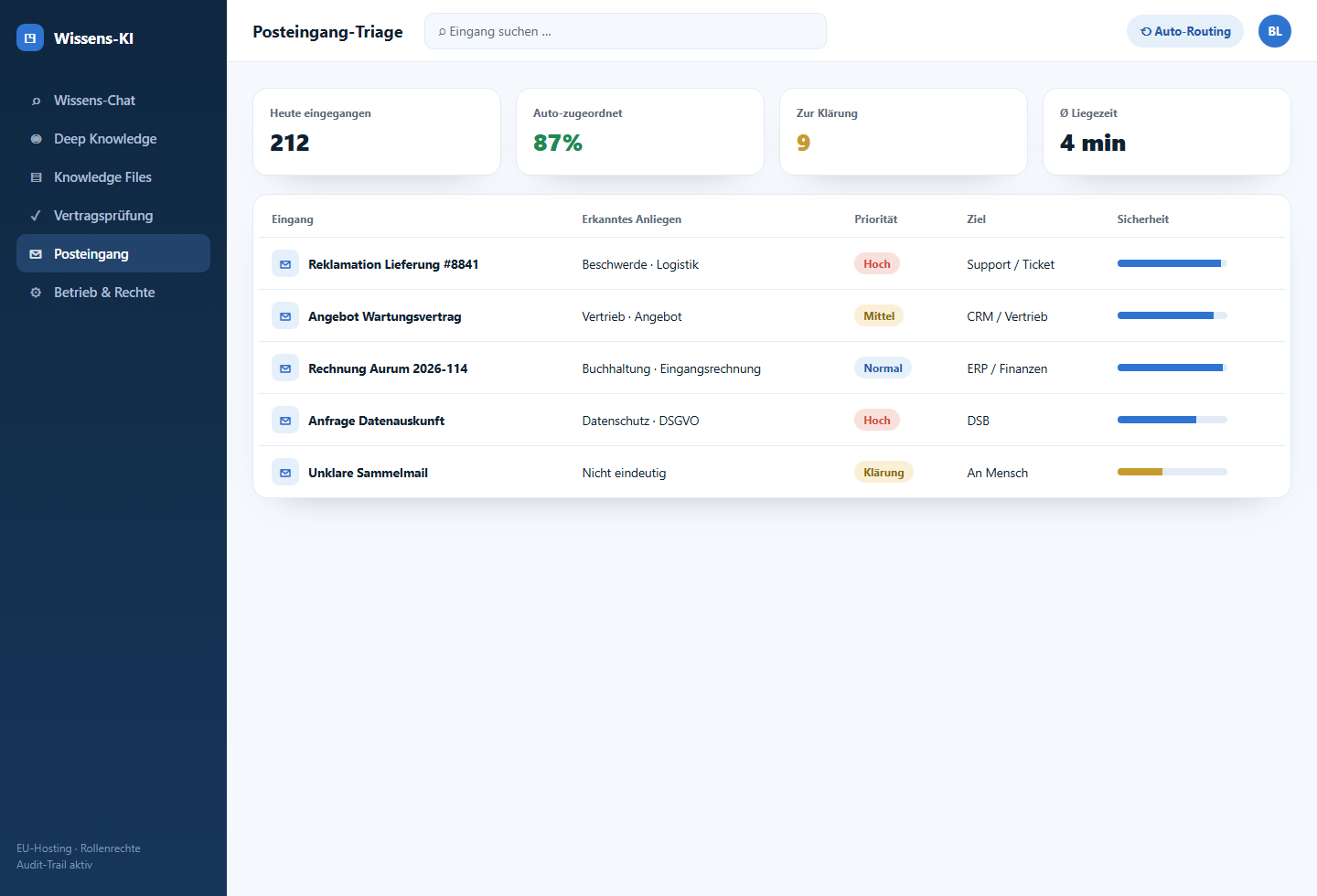The image size is (1317, 896).
Task: Switch to Vertragsprüfung
Action: (113, 216)
